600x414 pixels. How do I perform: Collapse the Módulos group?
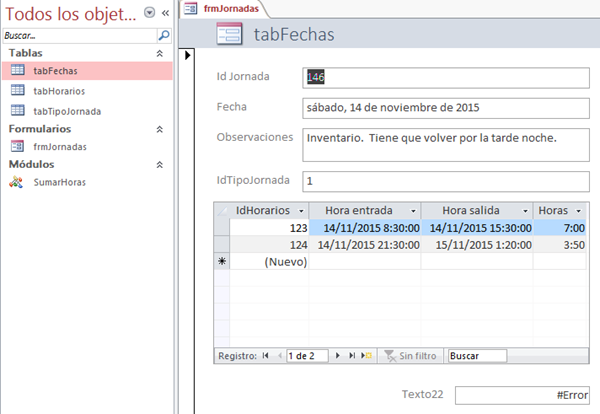point(160,165)
